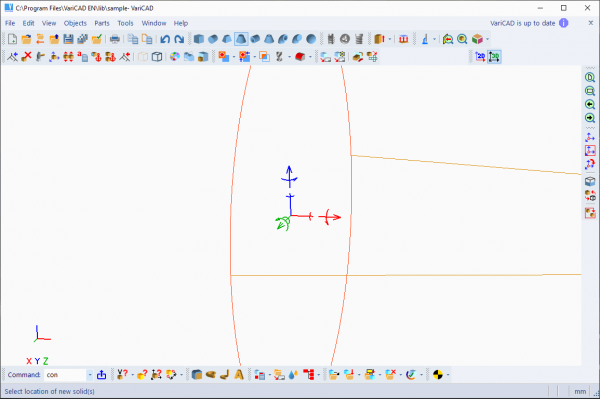Click the VariCAD is up to date notice
The height and width of the screenshot is (399, 600).
tap(523, 23)
